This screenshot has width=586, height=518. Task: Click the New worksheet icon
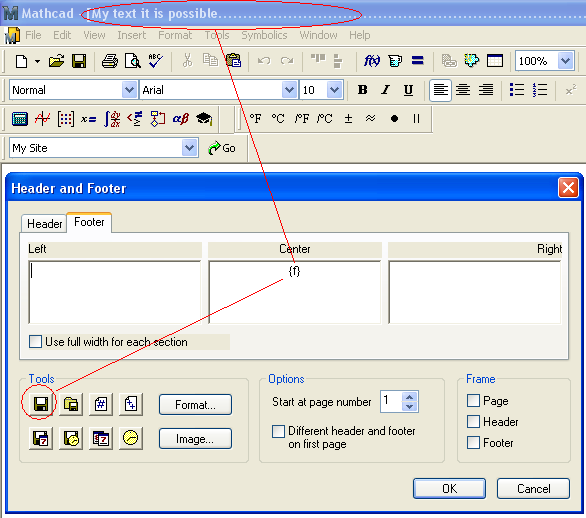click(x=21, y=61)
